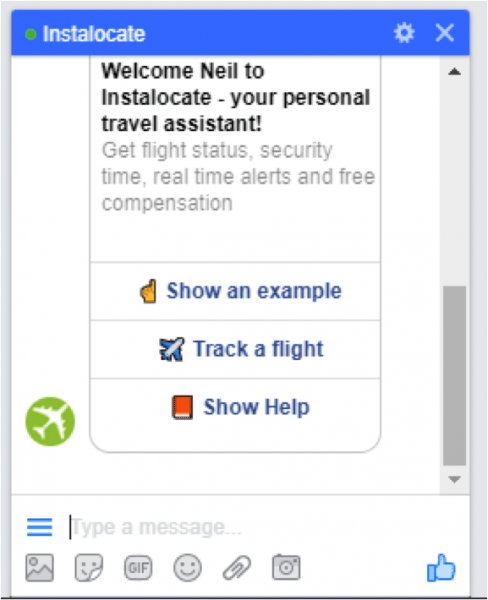Screen dimensions: 488x600
Task: Click the welcome message card text
Action: point(237,137)
